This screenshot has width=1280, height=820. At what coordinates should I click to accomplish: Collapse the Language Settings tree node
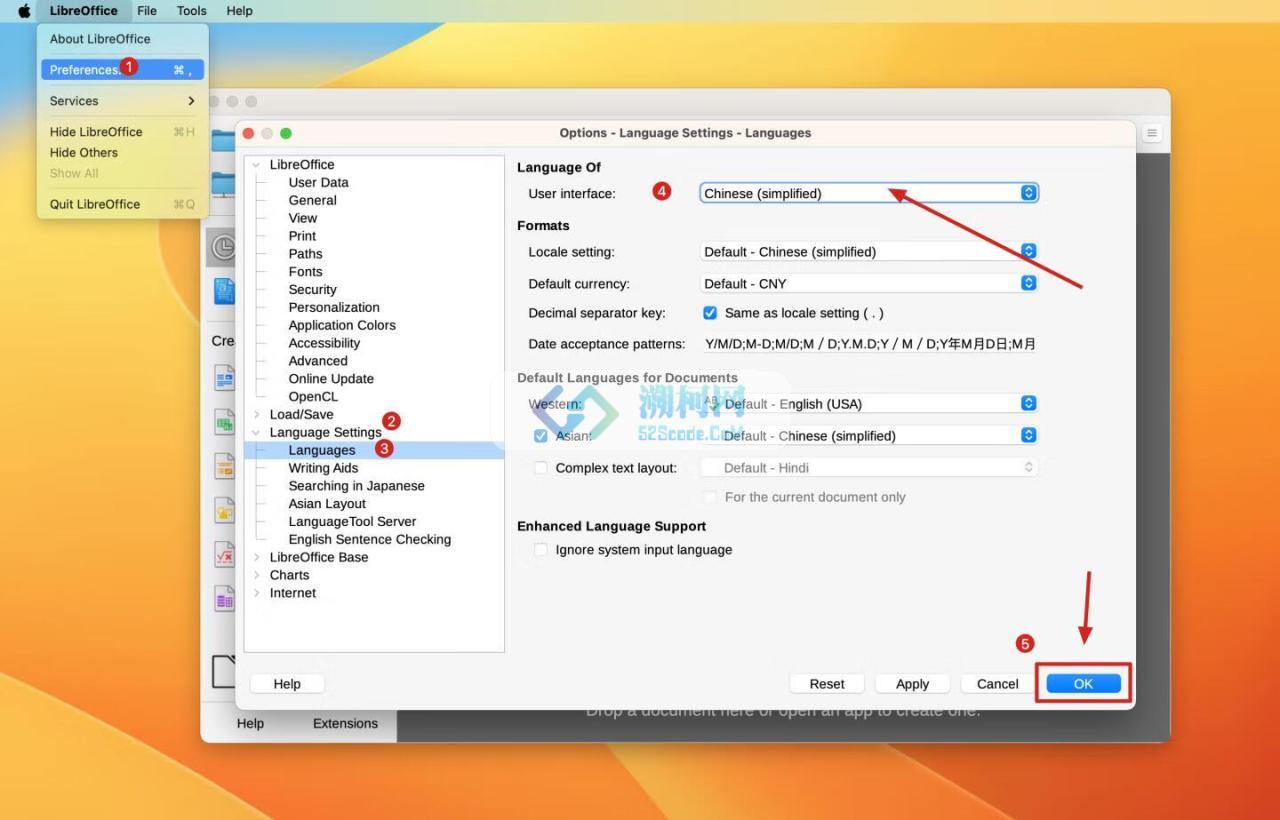(x=256, y=433)
